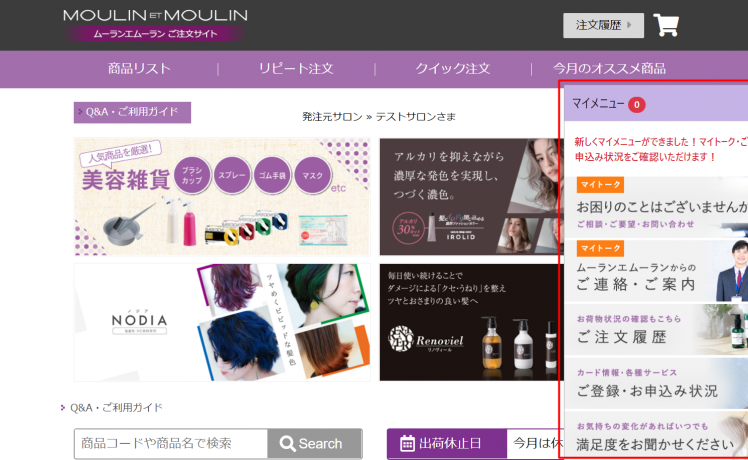Viewport: 748px width, 460px height.
Task: Open the ご注文履歴 side menu entry
Action: [655, 332]
